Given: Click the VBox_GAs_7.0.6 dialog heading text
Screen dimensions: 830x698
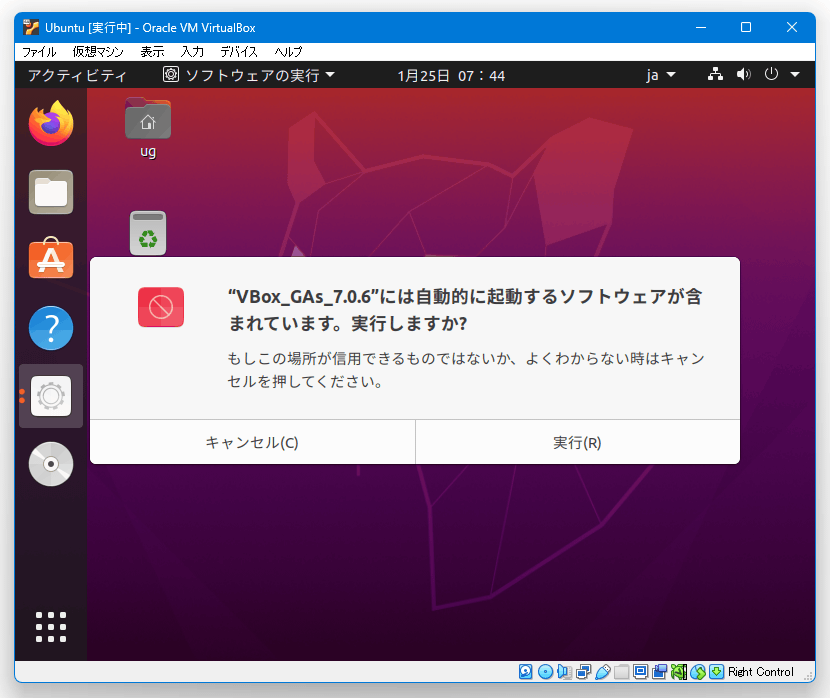Looking at the screenshot, I should [x=465, y=310].
